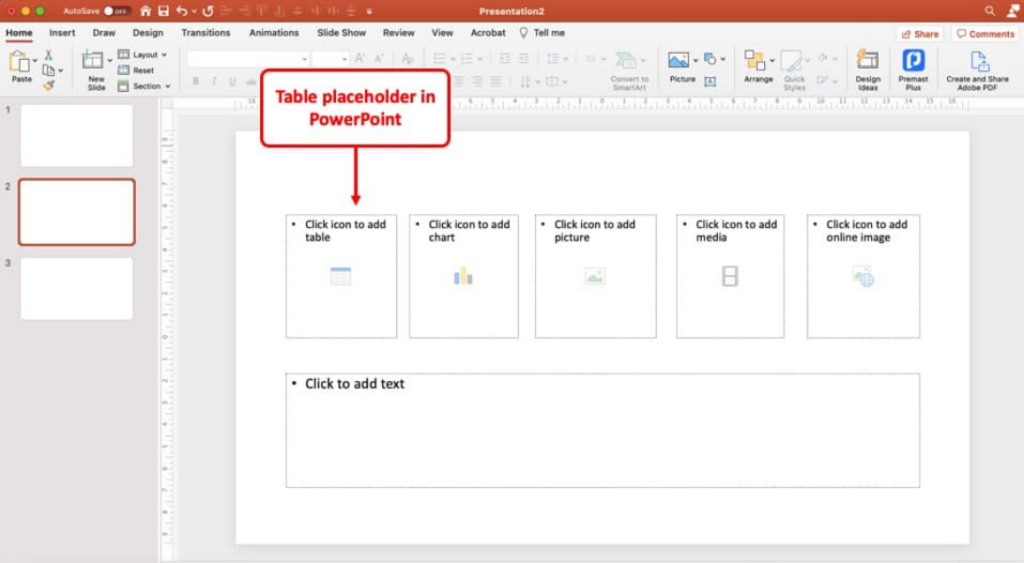Click the Cut scissors icon

[48, 55]
